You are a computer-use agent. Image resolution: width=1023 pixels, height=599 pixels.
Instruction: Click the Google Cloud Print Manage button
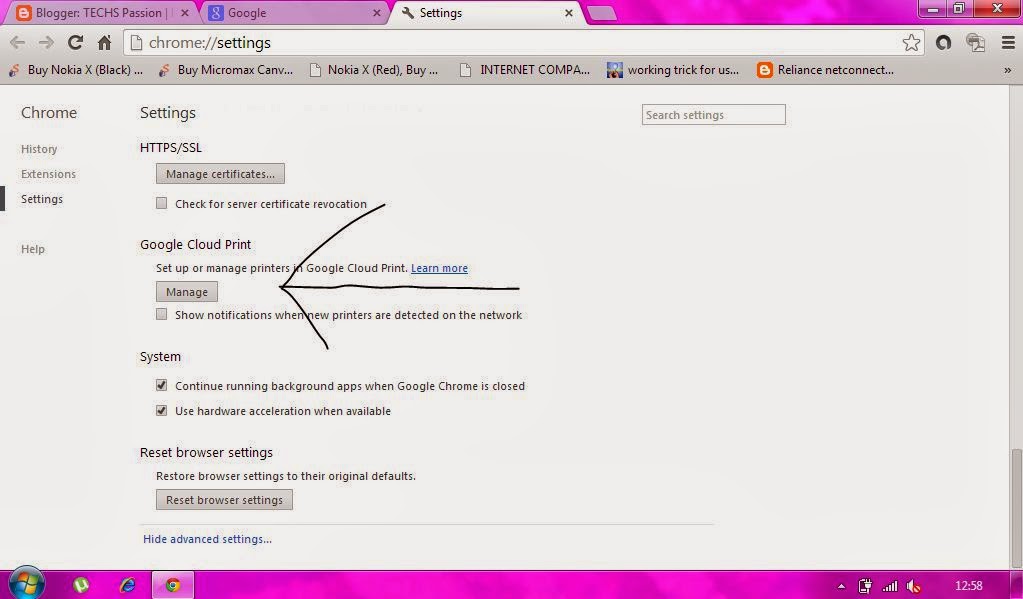[x=187, y=292]
